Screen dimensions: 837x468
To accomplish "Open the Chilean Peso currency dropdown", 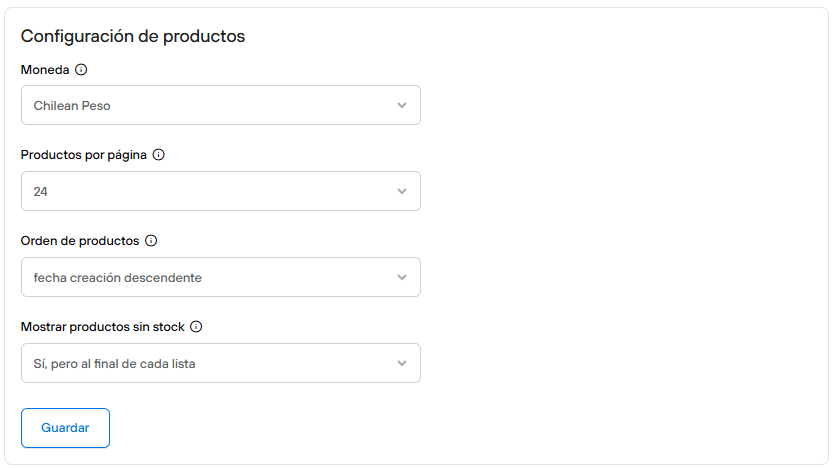I will click(220, 105).
